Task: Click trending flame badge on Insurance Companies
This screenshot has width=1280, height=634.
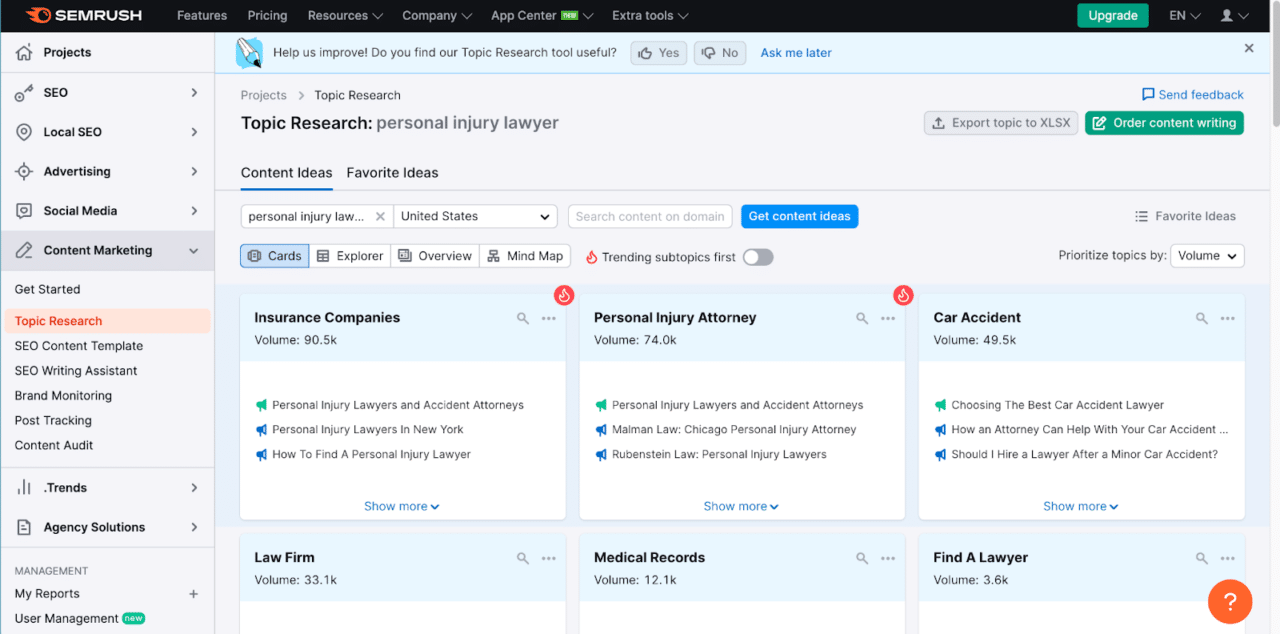Action: coord(564,295)
